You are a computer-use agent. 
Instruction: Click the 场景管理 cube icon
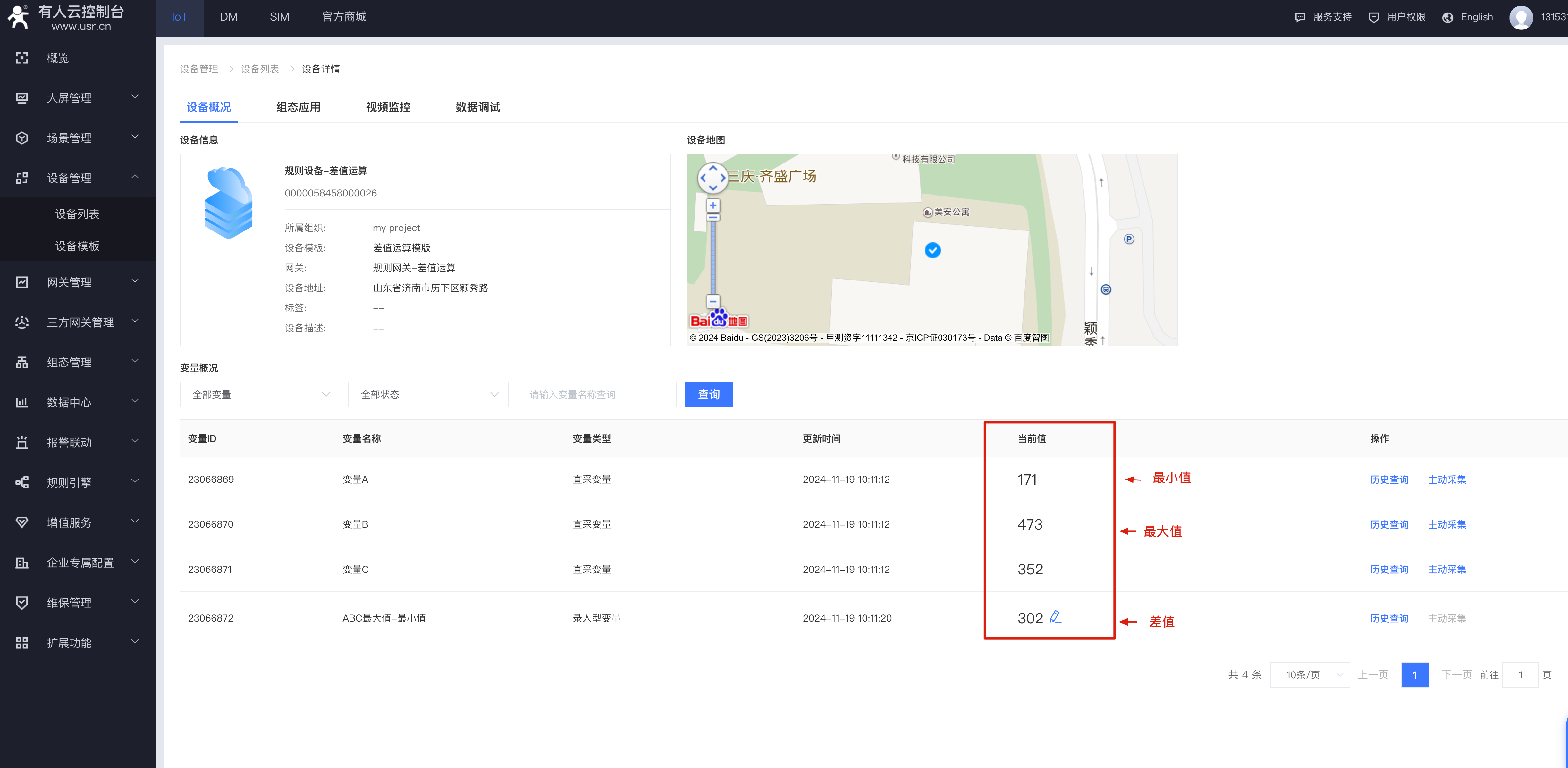click(22, 138)
